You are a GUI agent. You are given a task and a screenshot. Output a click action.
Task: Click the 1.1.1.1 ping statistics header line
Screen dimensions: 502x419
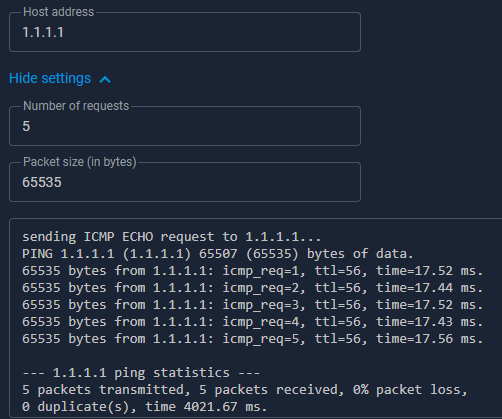pyautogui.click(x=141, y=373)
